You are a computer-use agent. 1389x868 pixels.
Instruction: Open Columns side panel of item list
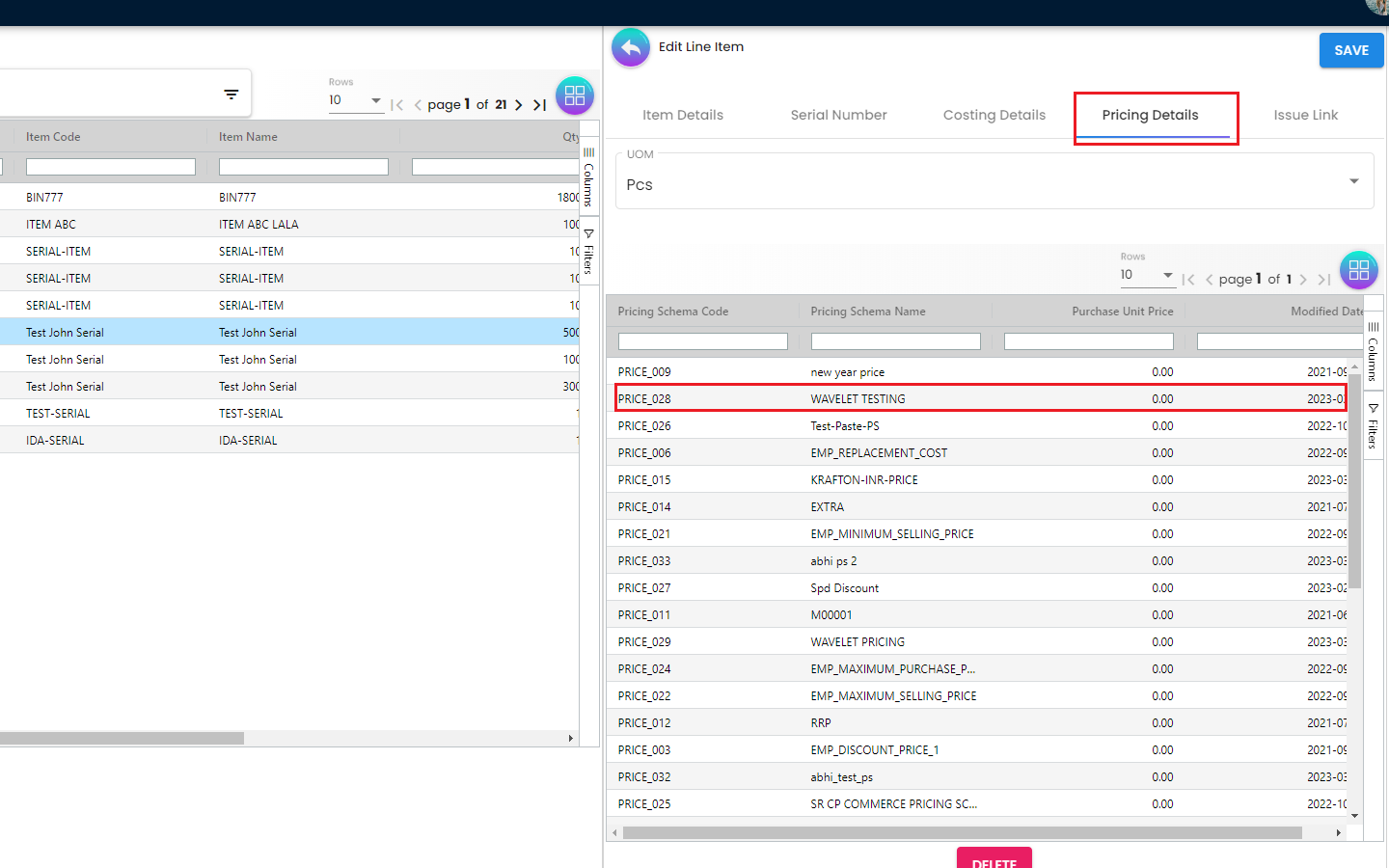(589, 177)
